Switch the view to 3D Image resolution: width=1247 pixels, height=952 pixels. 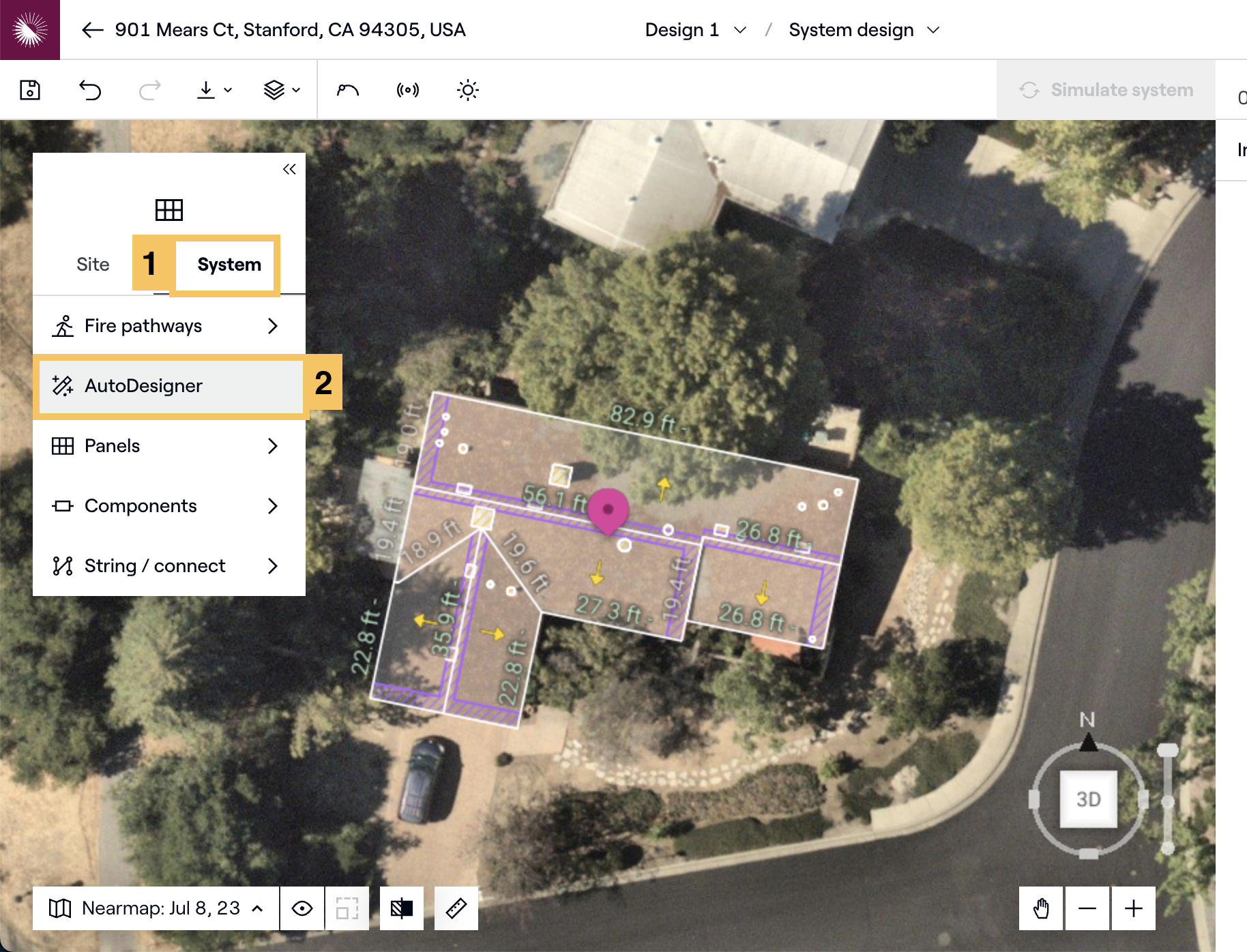pos(1088,799)
